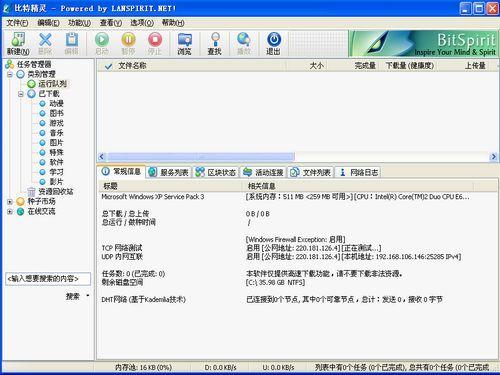Select the 音乐 category
The width and height of the screenshot is (500, 375).
(x=56, y=133)
